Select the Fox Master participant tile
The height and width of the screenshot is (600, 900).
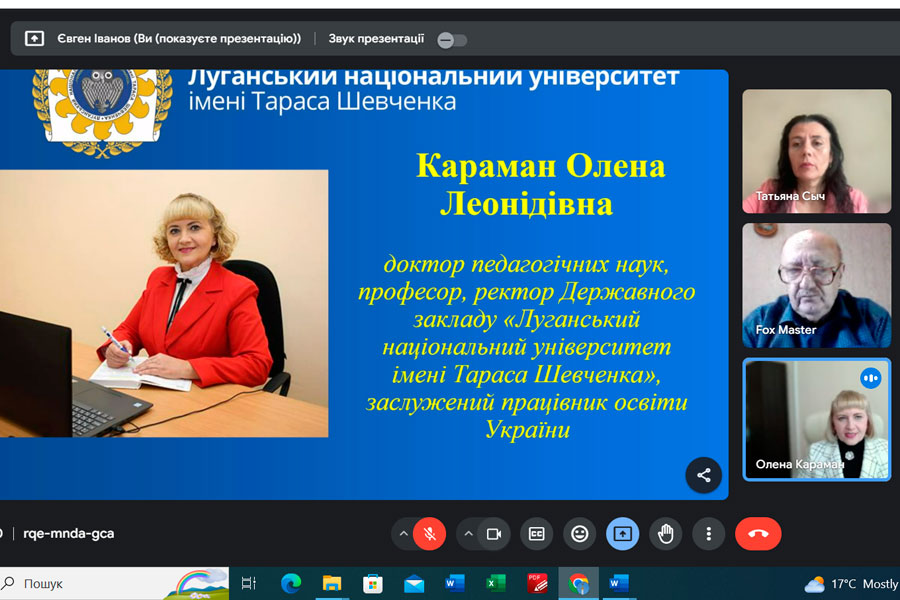pos(816,285)
